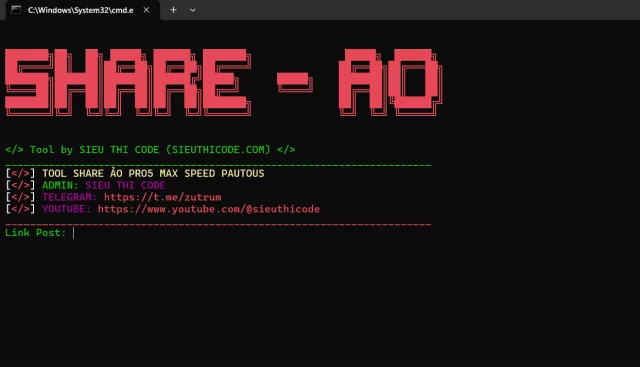Expand the new tab profile dropdown
The height and width of the screenshot is (367, 640).
(x=193, y=10)
